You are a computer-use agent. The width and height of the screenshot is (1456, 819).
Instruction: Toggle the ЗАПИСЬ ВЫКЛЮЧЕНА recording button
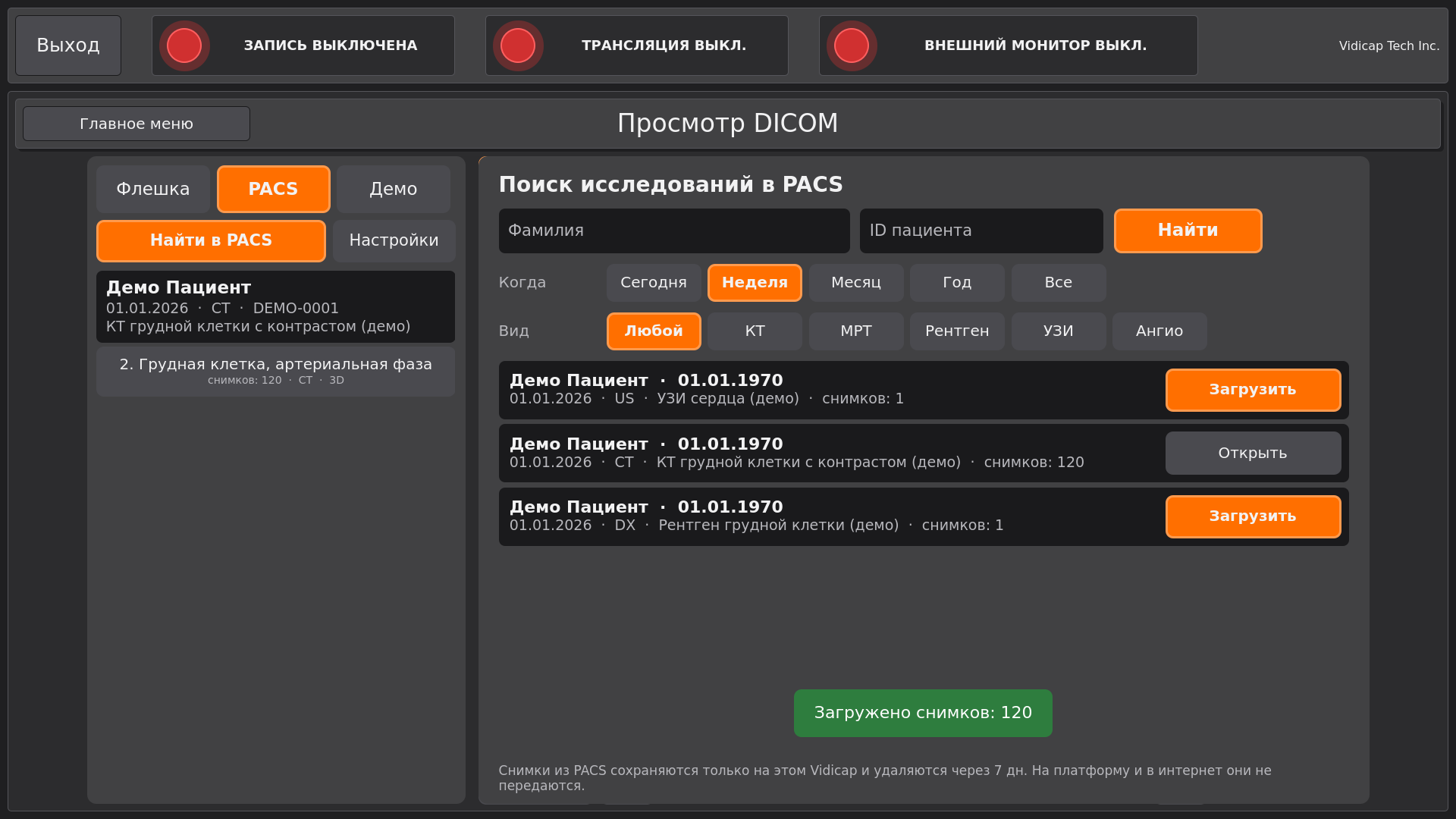coord(303,45)
